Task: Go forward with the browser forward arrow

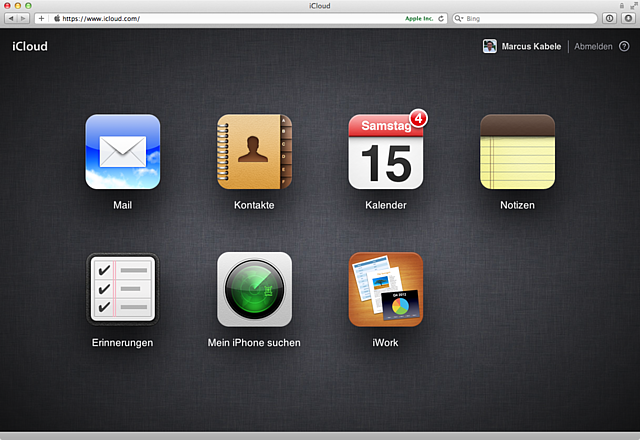Action: click(23, 18)
